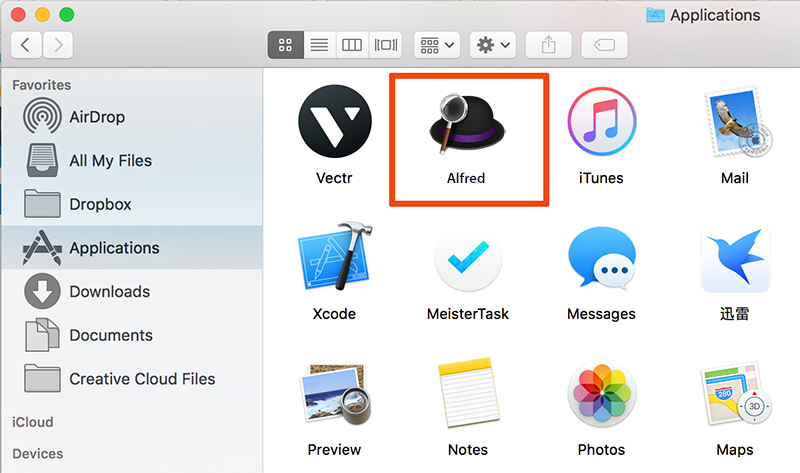
Task: Launch the Mail app icon
Action: [x=737, y=122]
